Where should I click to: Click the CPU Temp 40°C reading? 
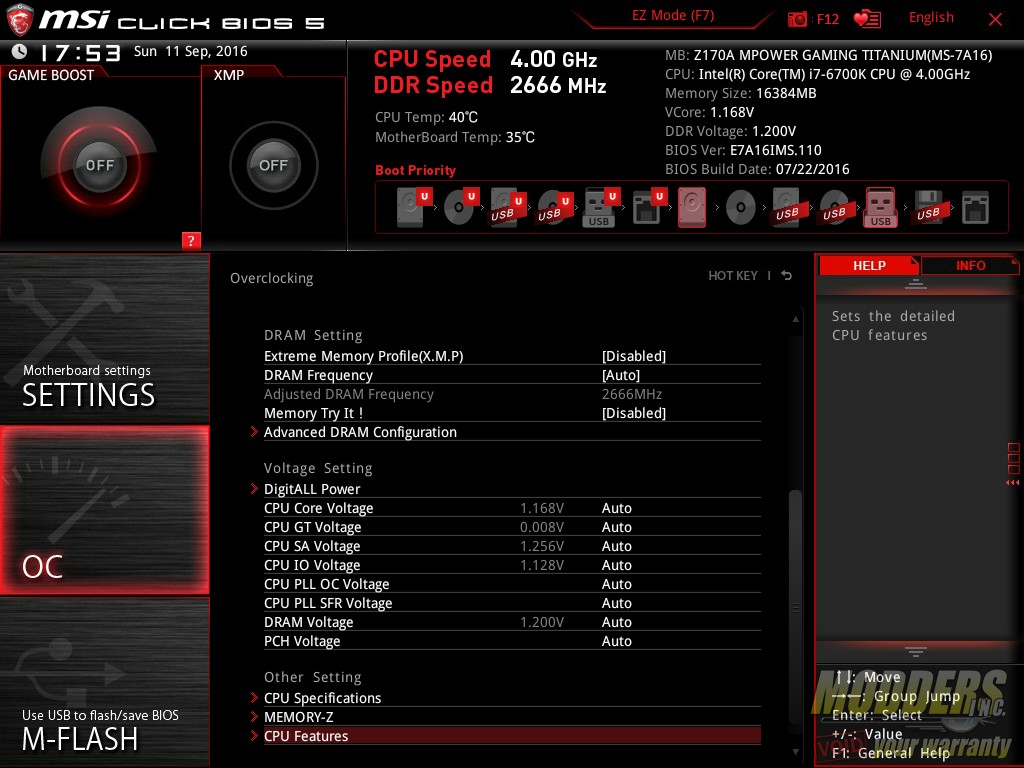[x=426, y=117]
